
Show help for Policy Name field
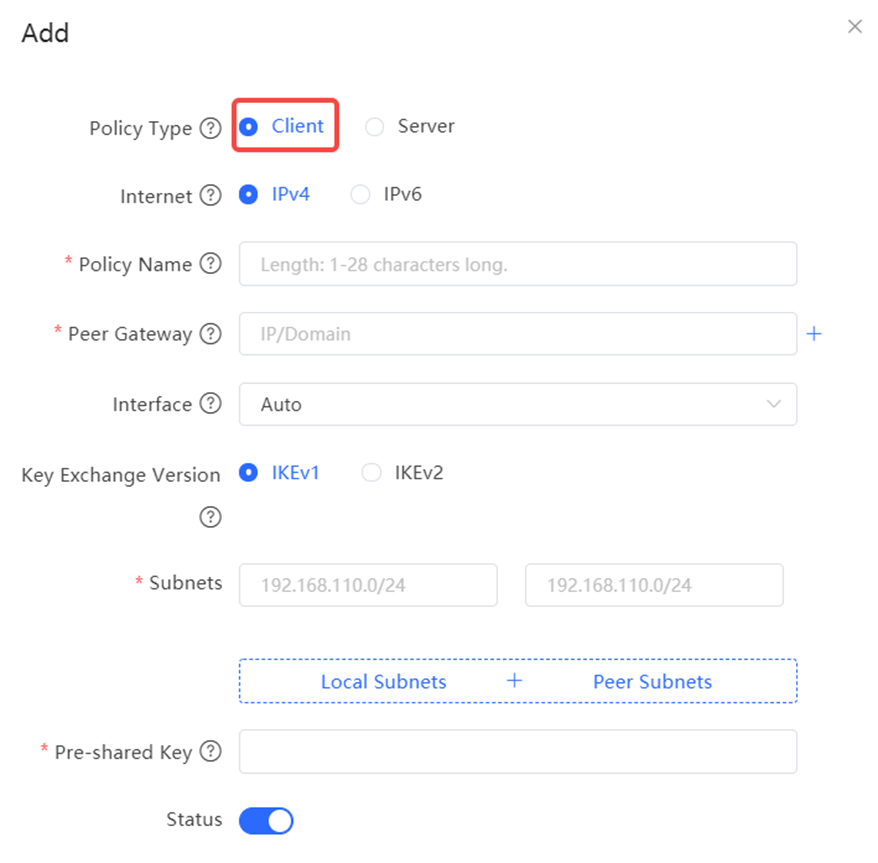point(211,263)
